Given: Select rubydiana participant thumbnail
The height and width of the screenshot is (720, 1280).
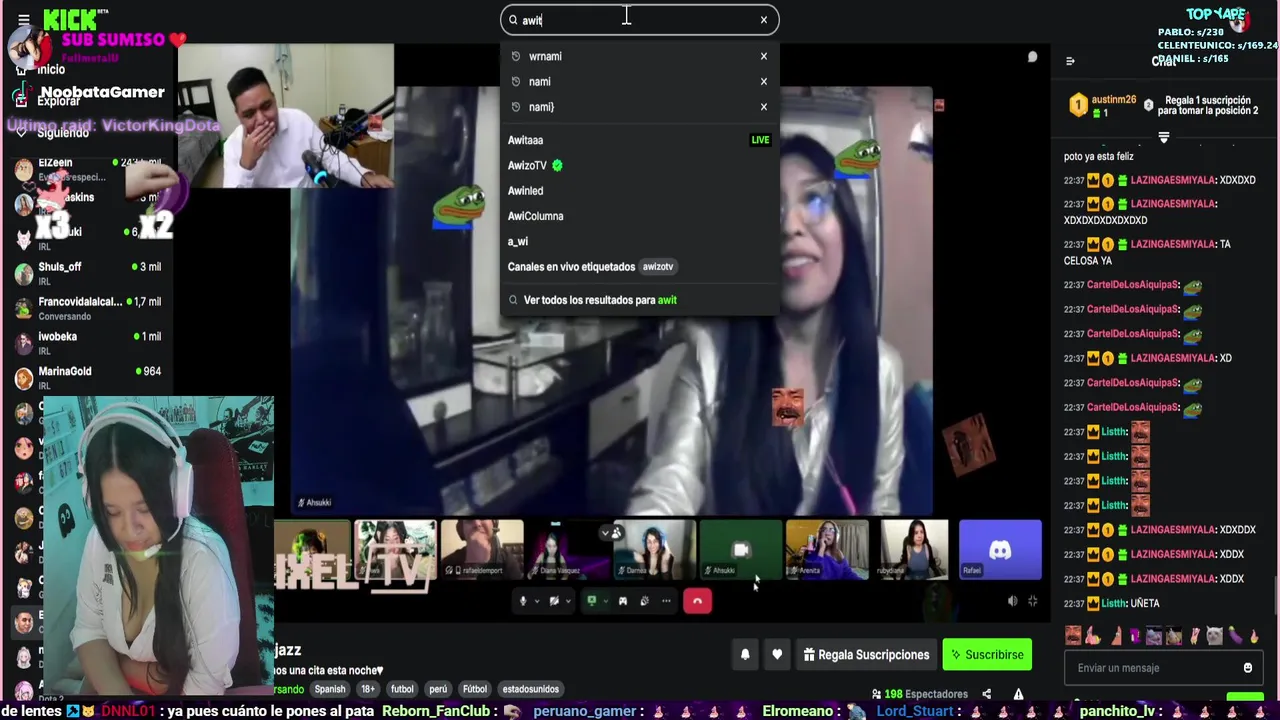Looking at the screenshot, I should (914, 549).
